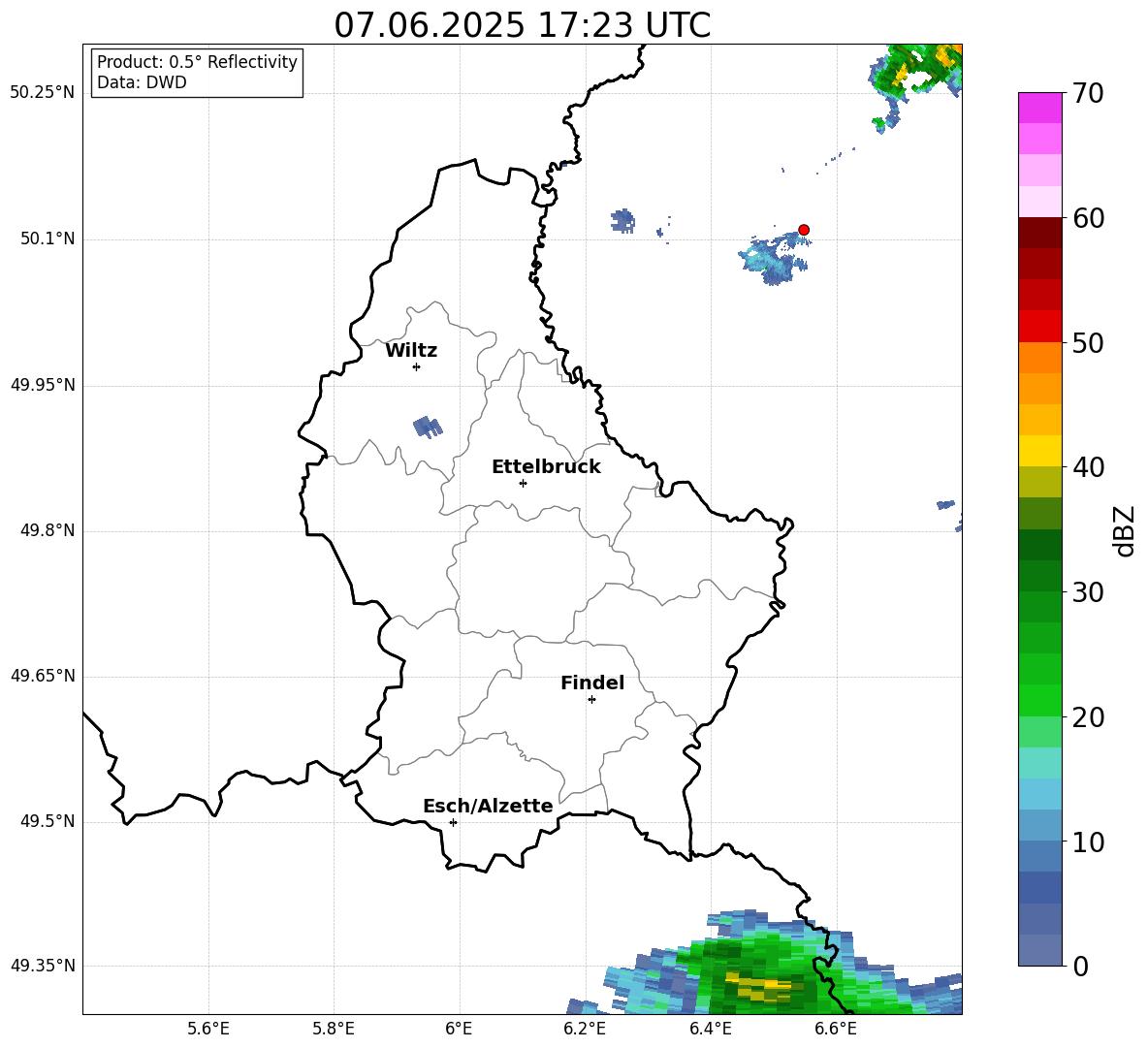Click the 20 tick label on colorbar
This screenshot has height=1048, width=1148.
click(x=1087, y=716)
